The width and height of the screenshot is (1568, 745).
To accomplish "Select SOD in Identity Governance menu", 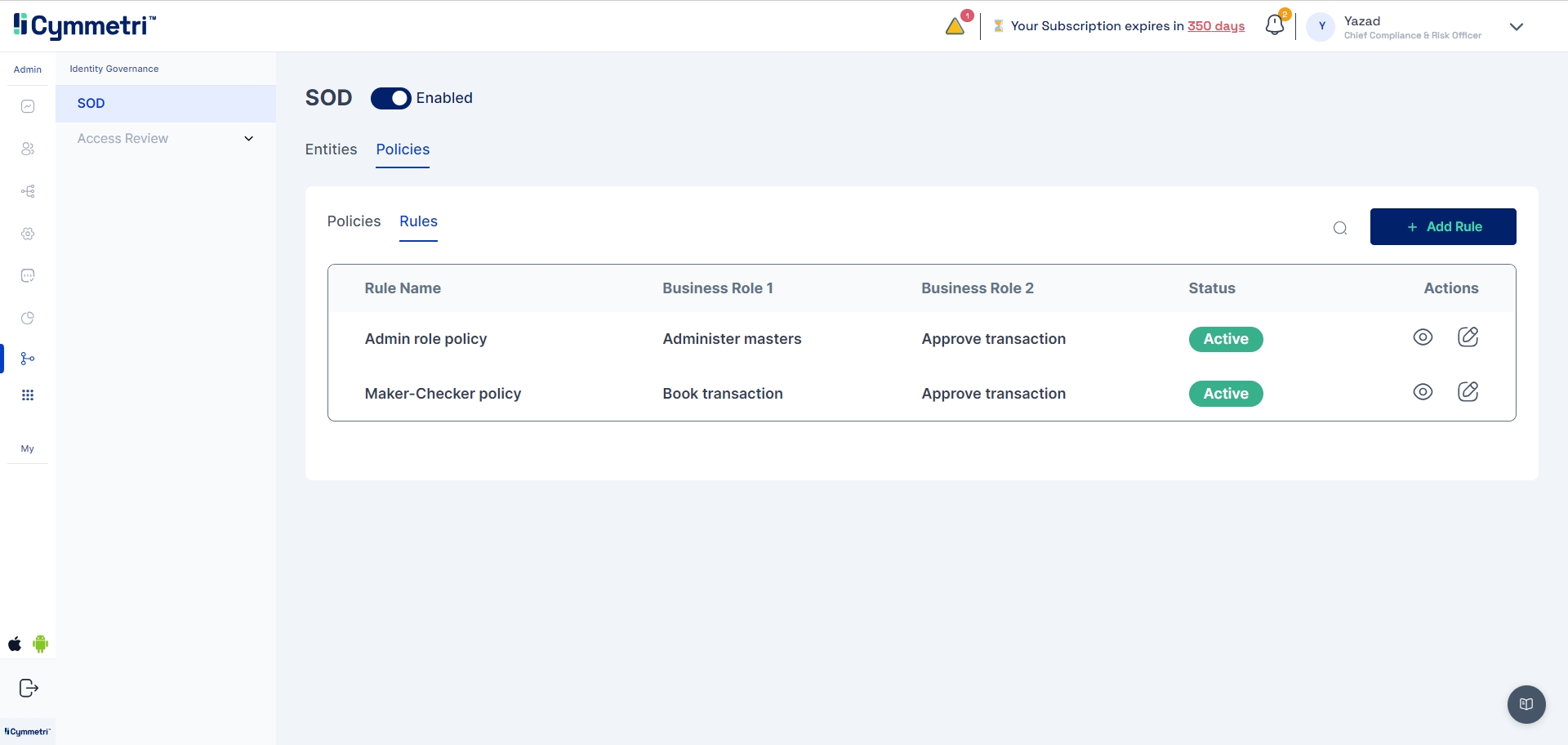I will (91, 104).
